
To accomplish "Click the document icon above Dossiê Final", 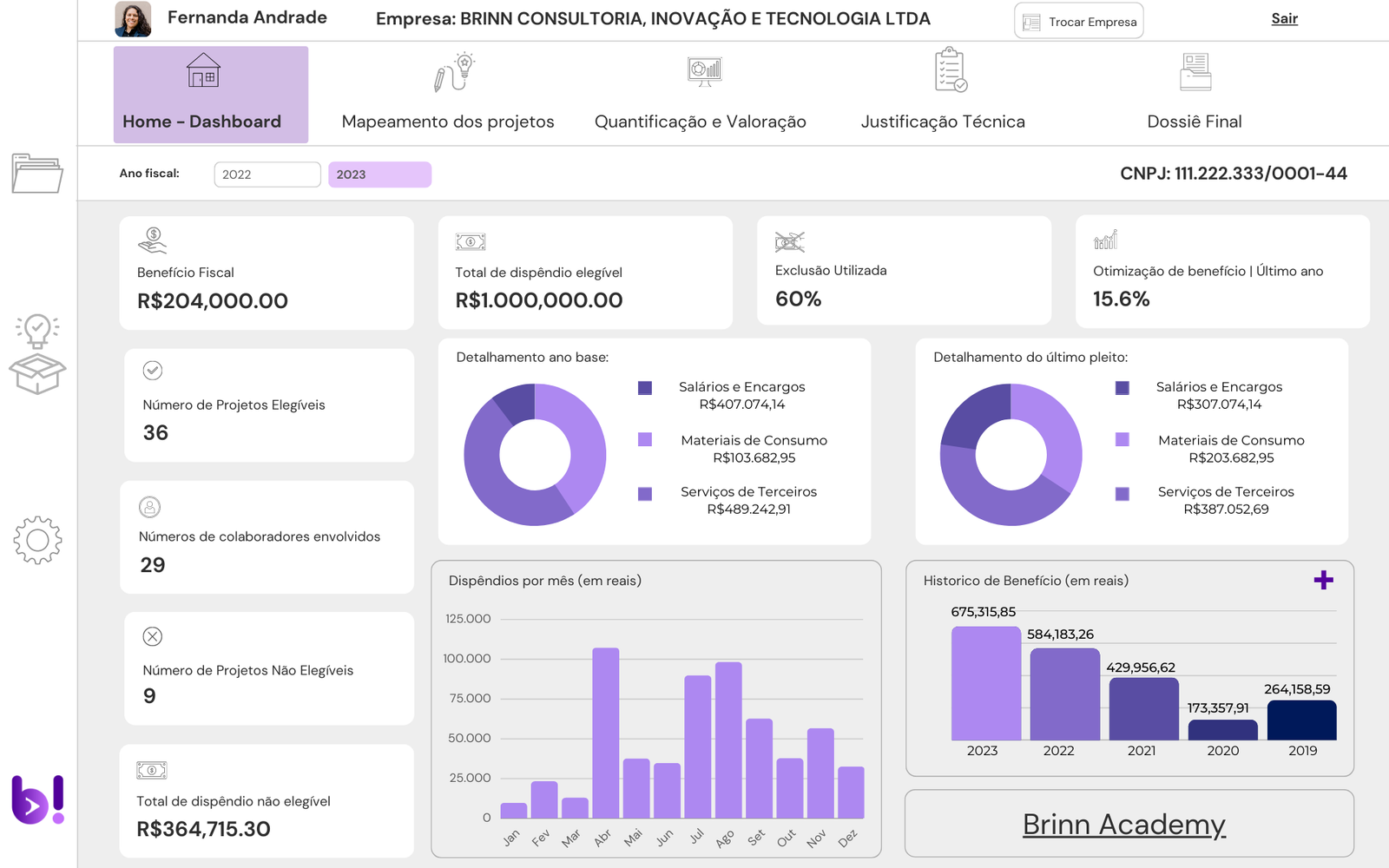I will tap(1195, 71).
